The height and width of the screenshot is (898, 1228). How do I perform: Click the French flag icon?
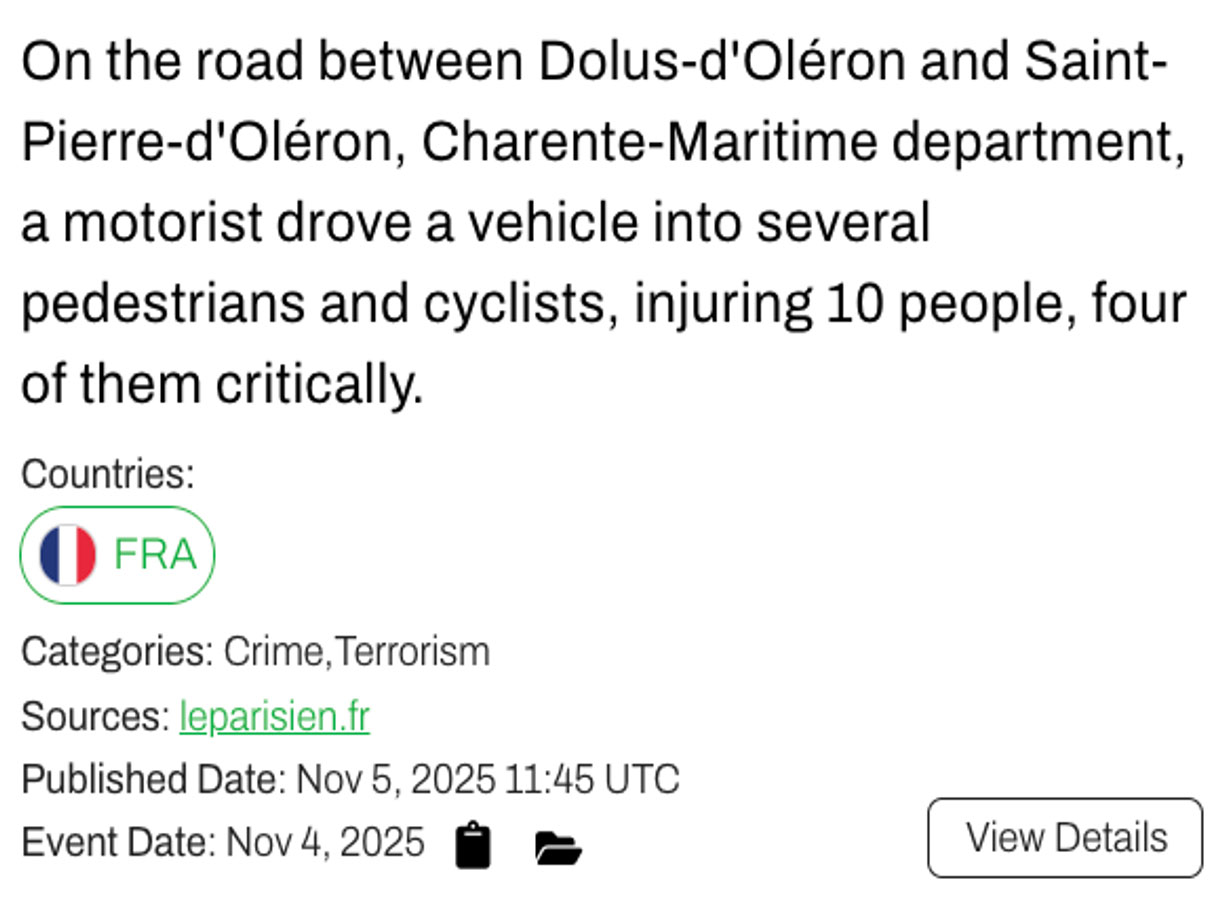pos(68,555)
